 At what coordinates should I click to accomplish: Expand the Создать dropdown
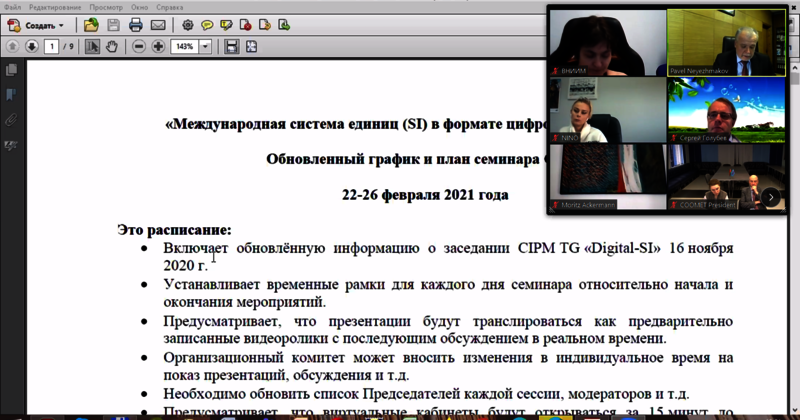click(x=60, y=25)
